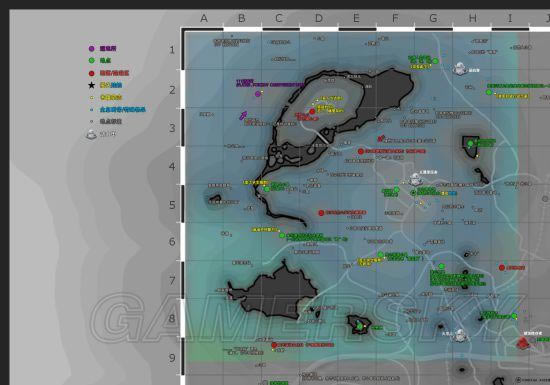Viewport: 550px width, 385px height.
Task: Click the shelter dome icon in grid H8
Action: tap(460, 336)
